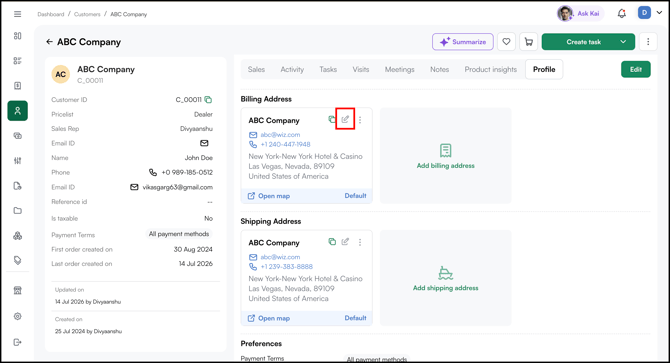
Task: Click the Summarize button
Action: (463, 42)
